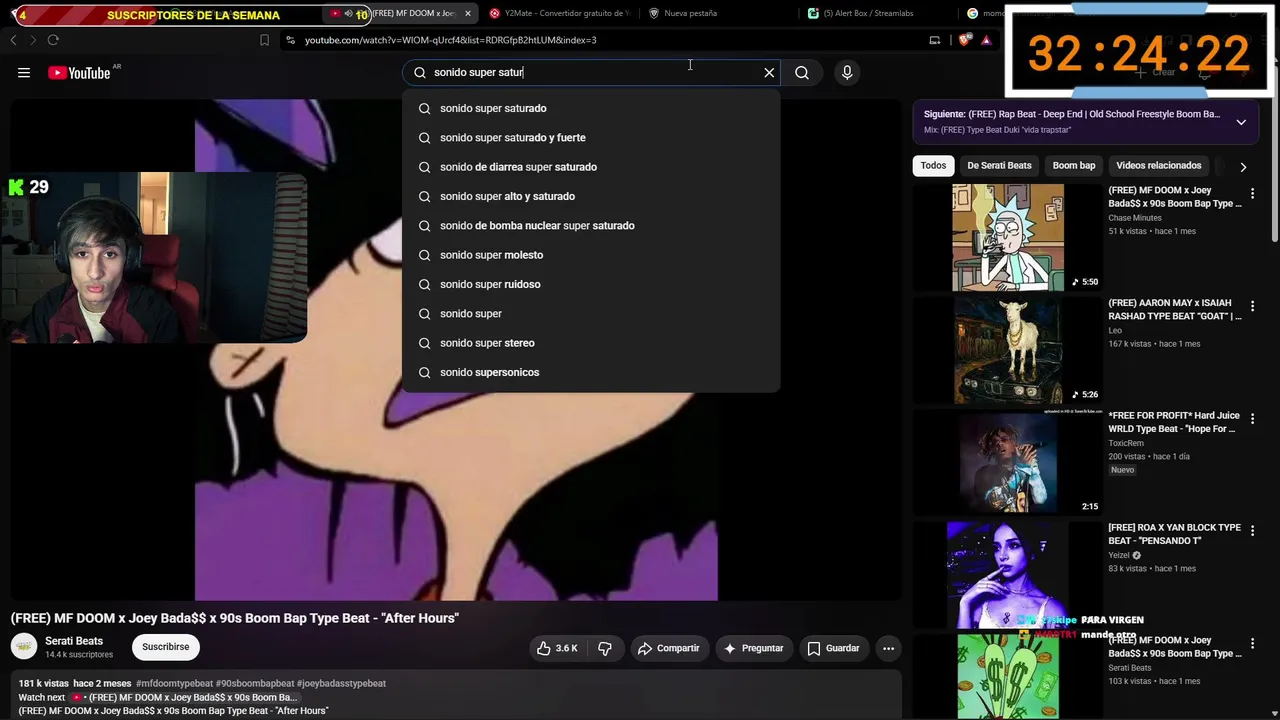The image size is (1280, 720).
Task: Choose suggestion 'sonido super saturado'
Action: click(591, 108)
